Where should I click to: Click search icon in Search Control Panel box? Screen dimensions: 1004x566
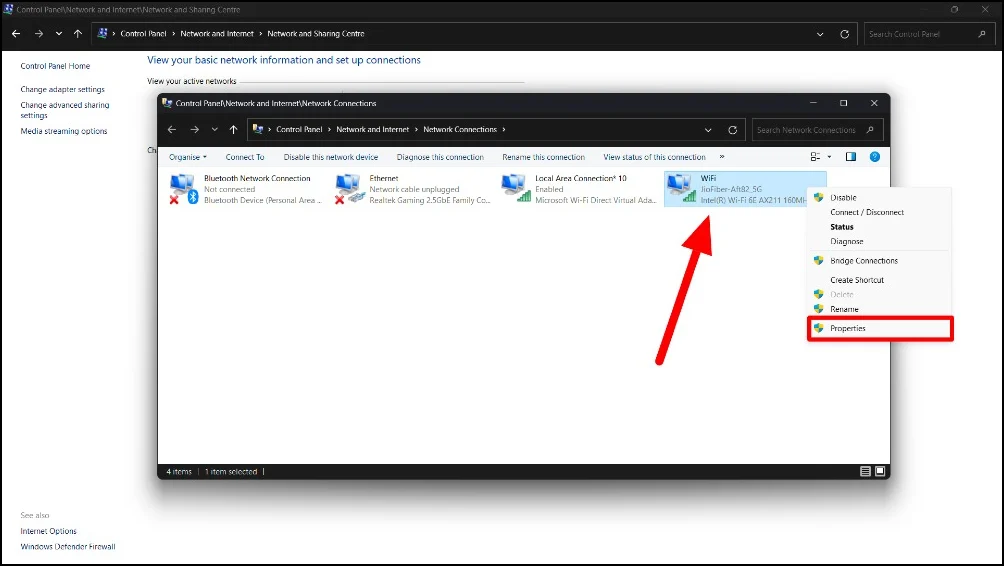pyautogui.click(x=982, y=34)
